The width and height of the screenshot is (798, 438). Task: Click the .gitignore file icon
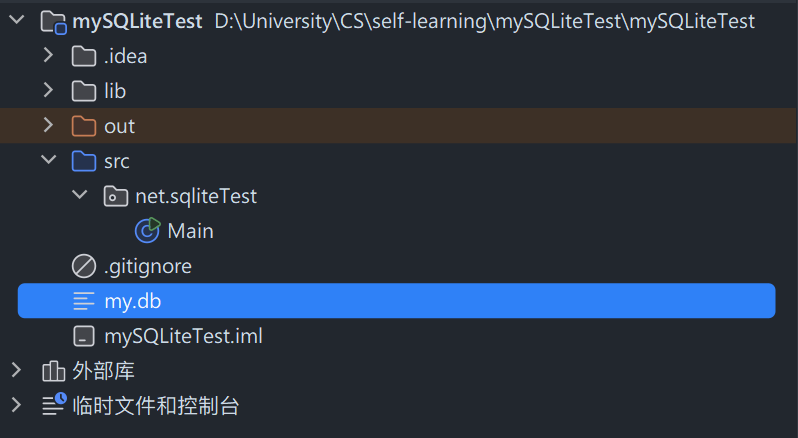[x=85, y=266]
